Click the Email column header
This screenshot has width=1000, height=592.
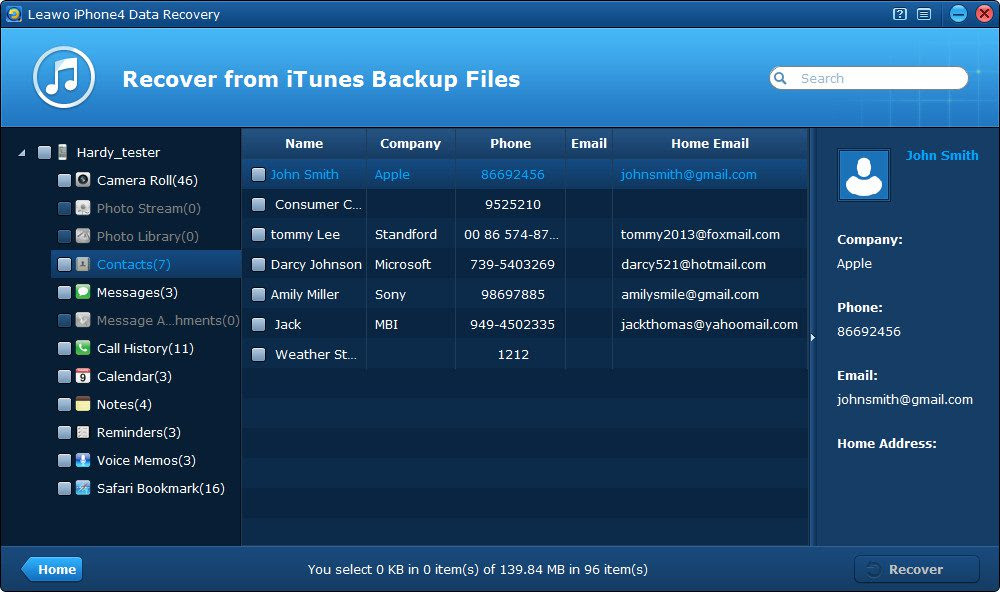pos(589,144)
